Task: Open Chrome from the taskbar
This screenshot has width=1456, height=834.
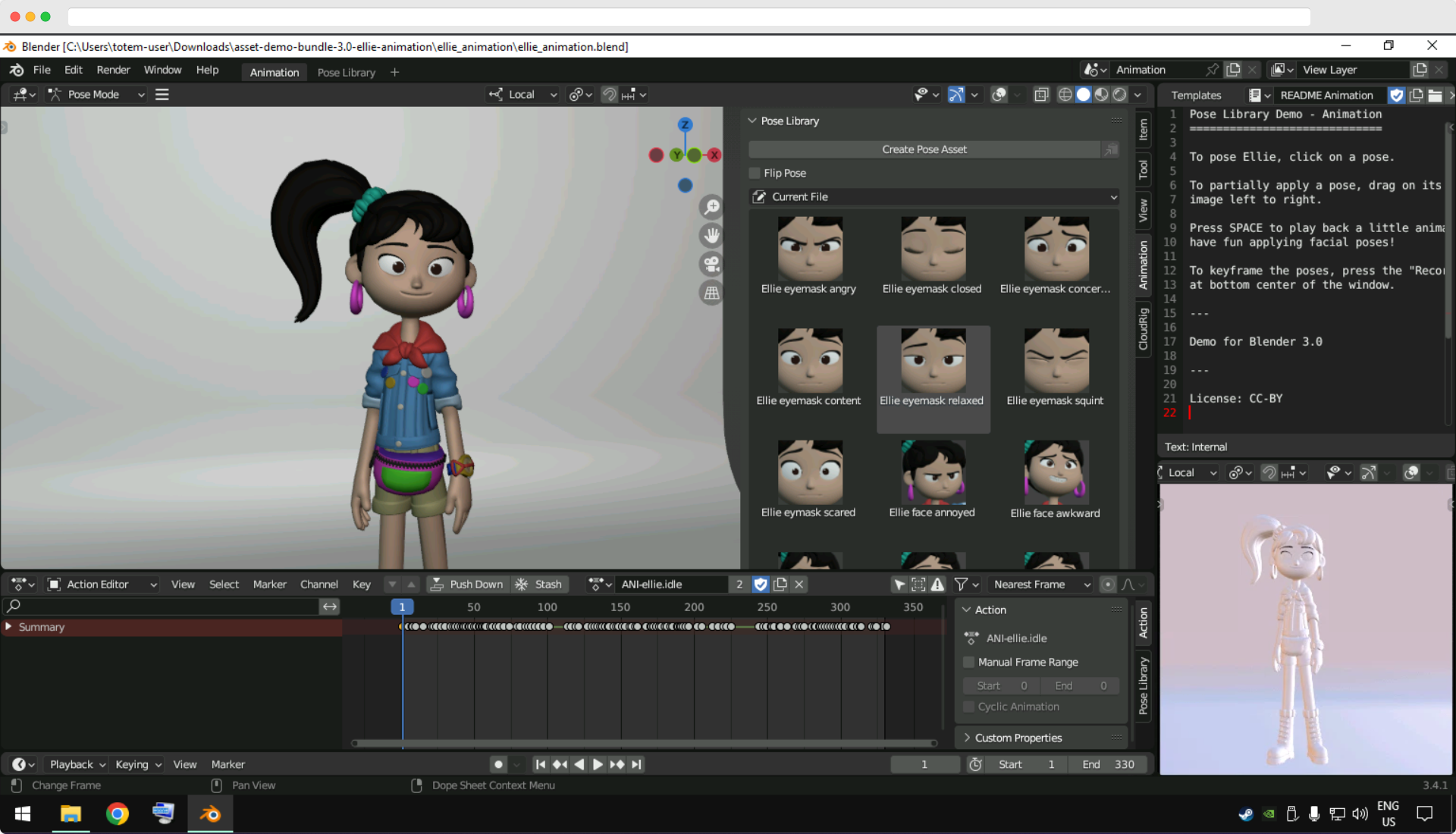Action: point(117,814)
